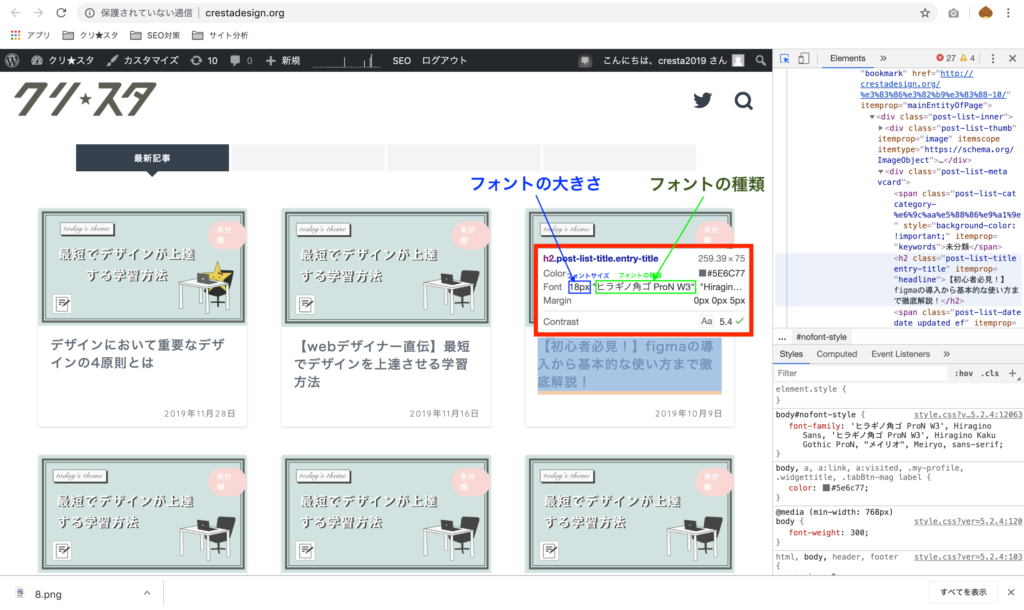Click the date 2019年10月9日
This screenshot has width=1024, height=610.
[x=688, y=413]
